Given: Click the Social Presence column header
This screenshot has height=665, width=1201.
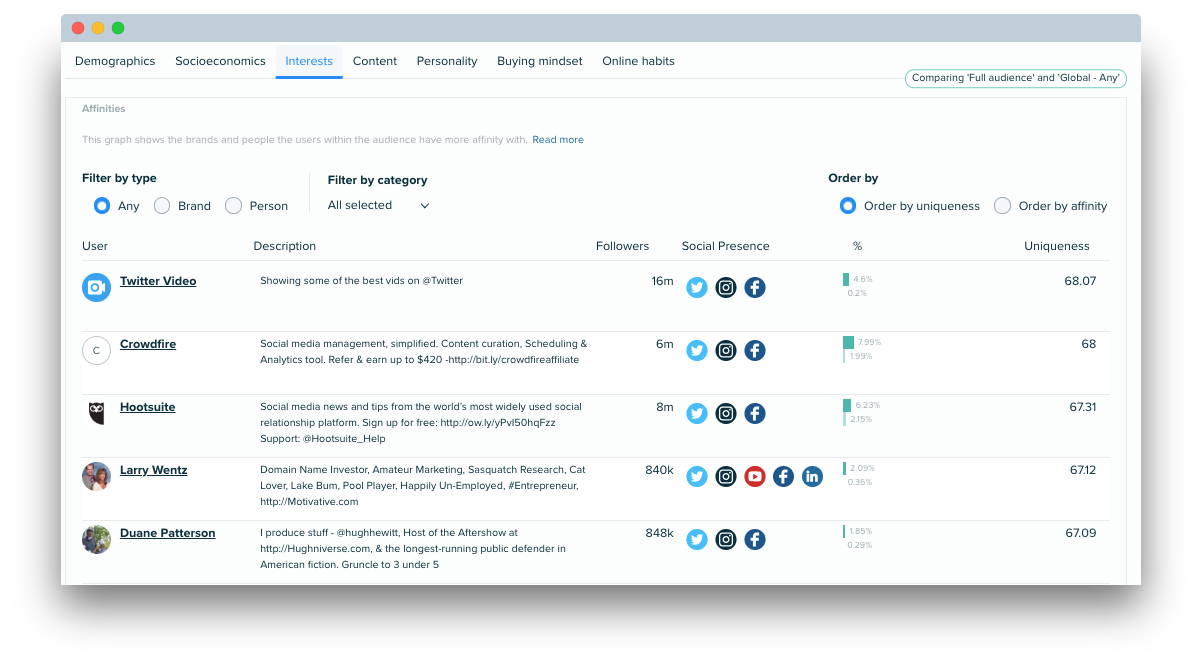Looking at the screenshot, I should click(x=726, y=246).
